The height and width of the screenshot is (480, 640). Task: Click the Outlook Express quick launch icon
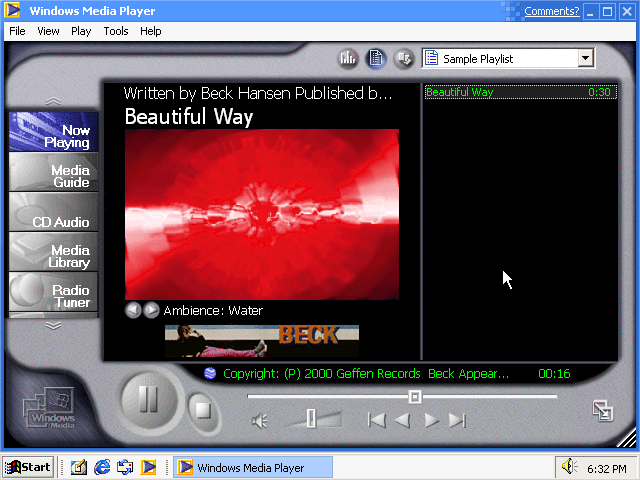point(125,467)
